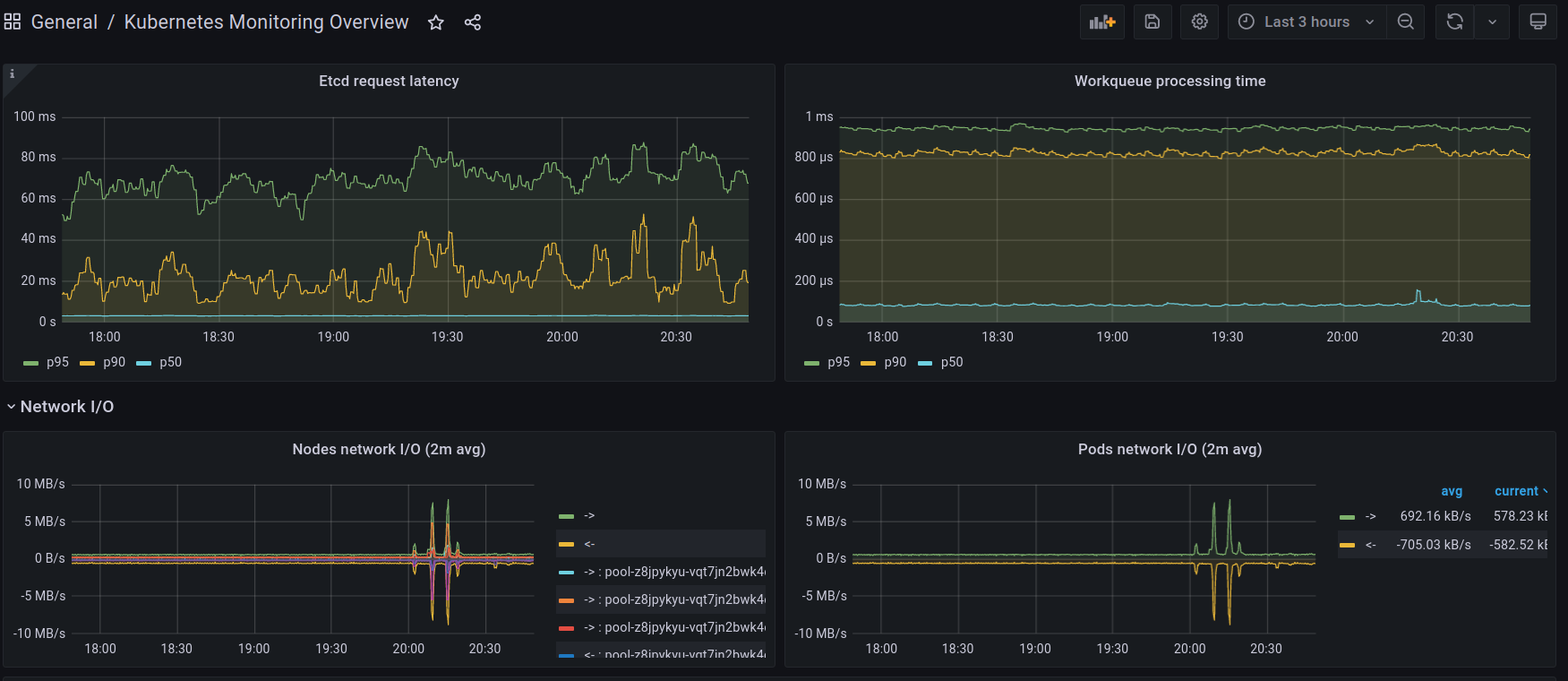Open the Pods network I/O panel title menu
1568x681 pixels.
(x=1170, y=449)
